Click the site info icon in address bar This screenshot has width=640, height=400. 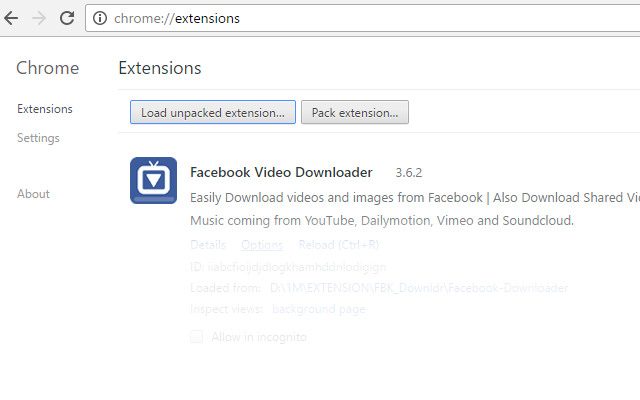pyautogui.click(x=100, y=18)
